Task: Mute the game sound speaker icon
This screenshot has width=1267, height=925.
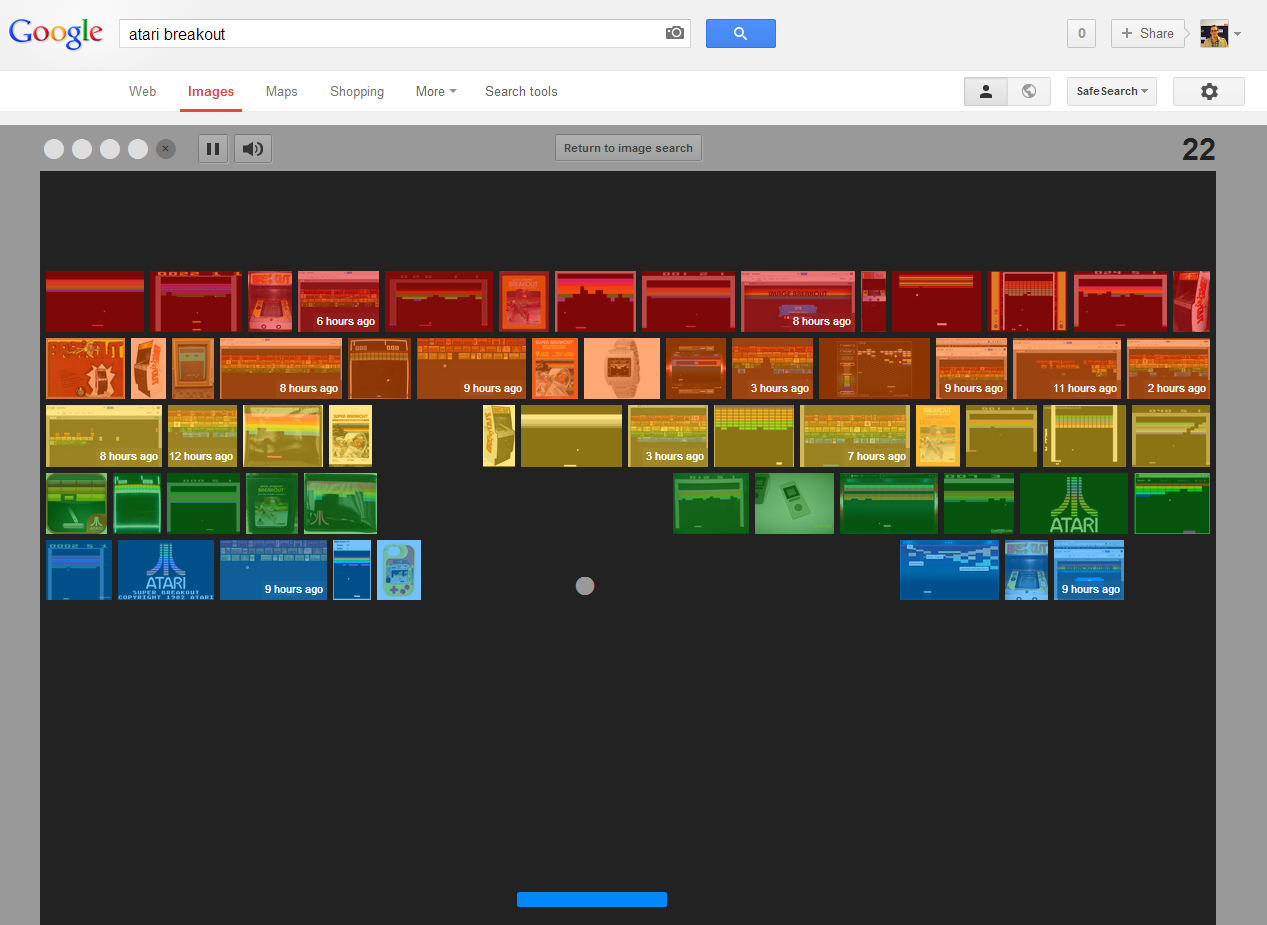Action: pyautogui.click(x=253, y=149)
